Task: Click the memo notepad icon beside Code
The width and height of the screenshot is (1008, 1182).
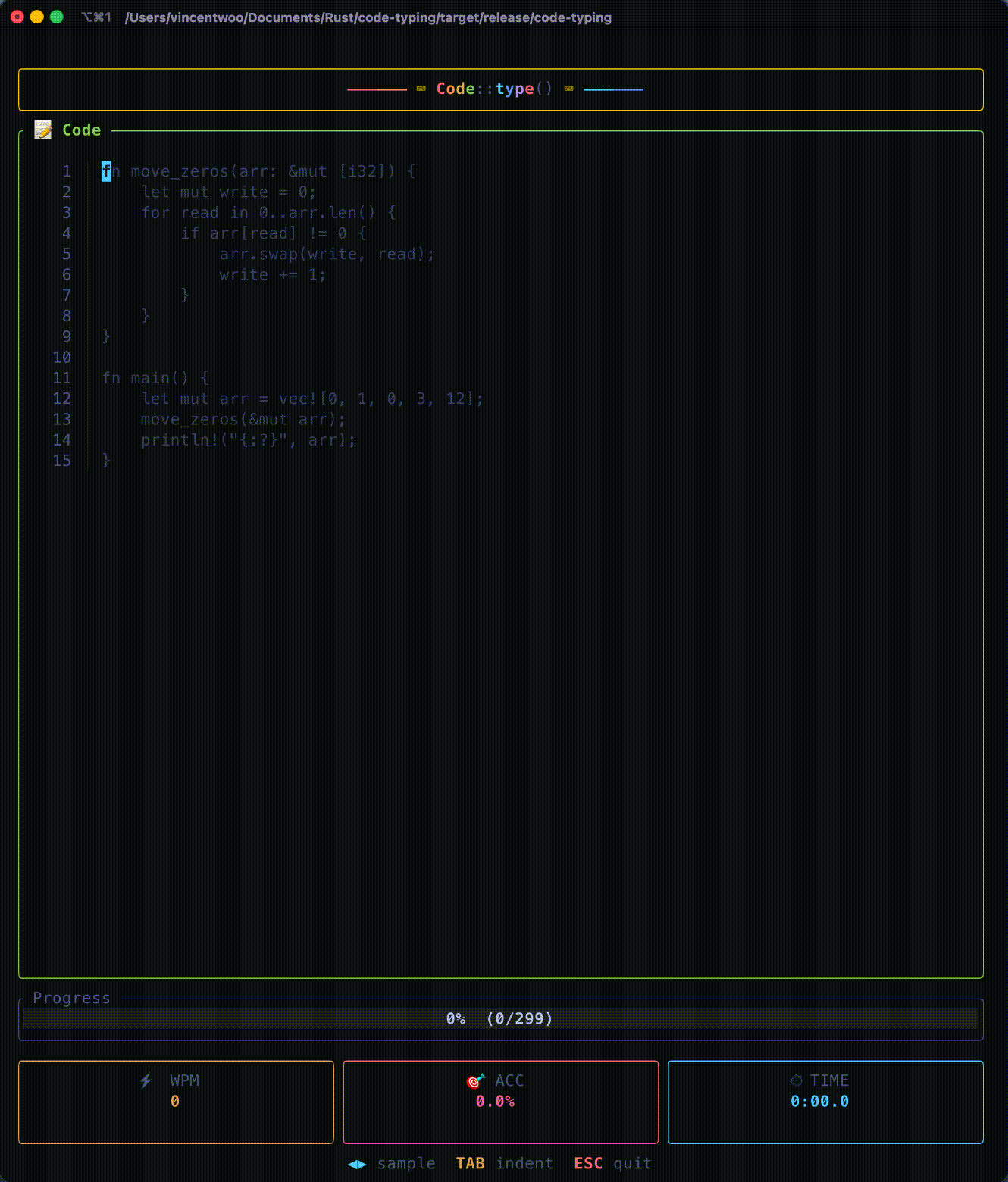Action: click(43, 130)
